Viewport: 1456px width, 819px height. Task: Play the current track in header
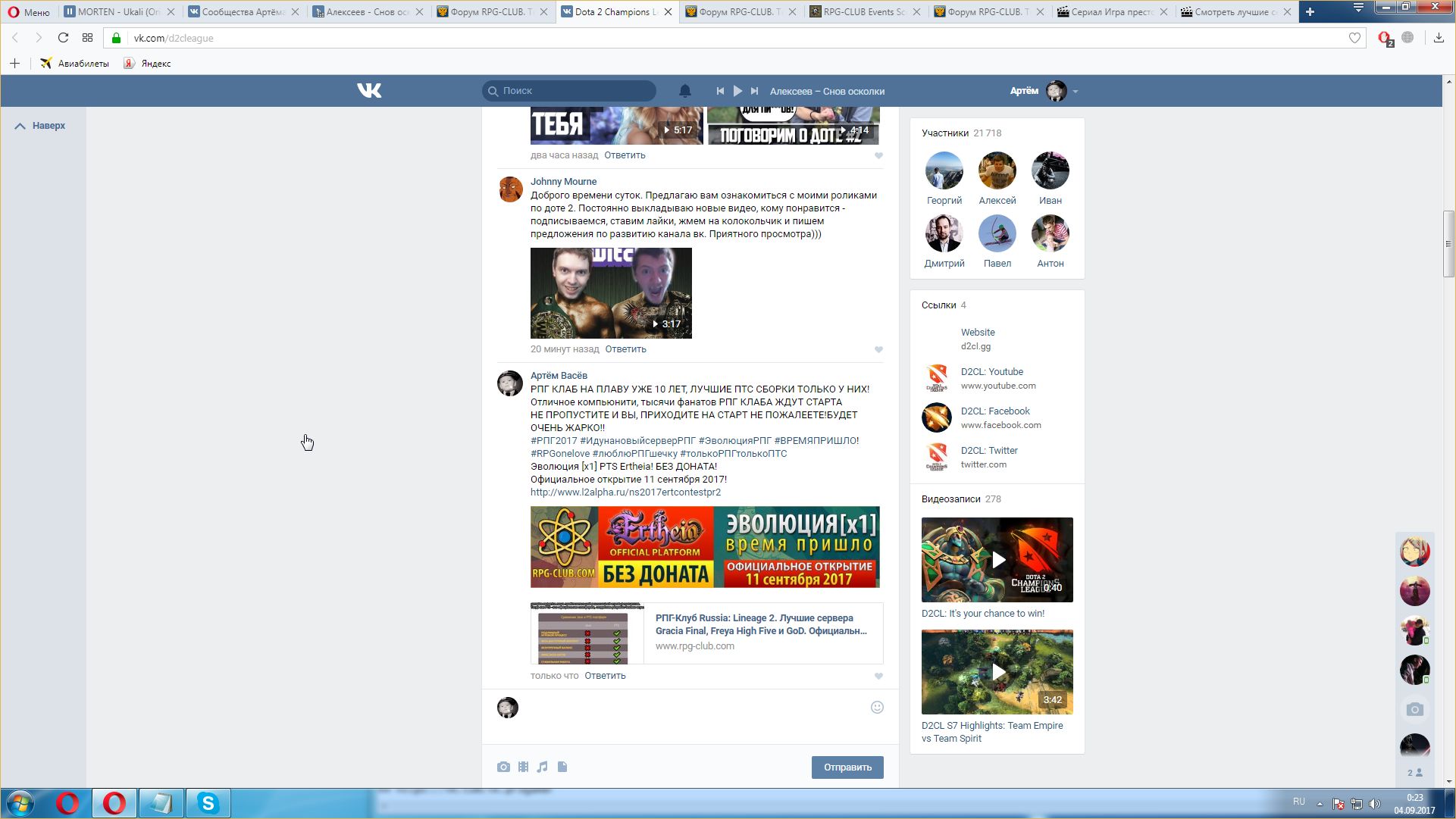pos(737,91)
